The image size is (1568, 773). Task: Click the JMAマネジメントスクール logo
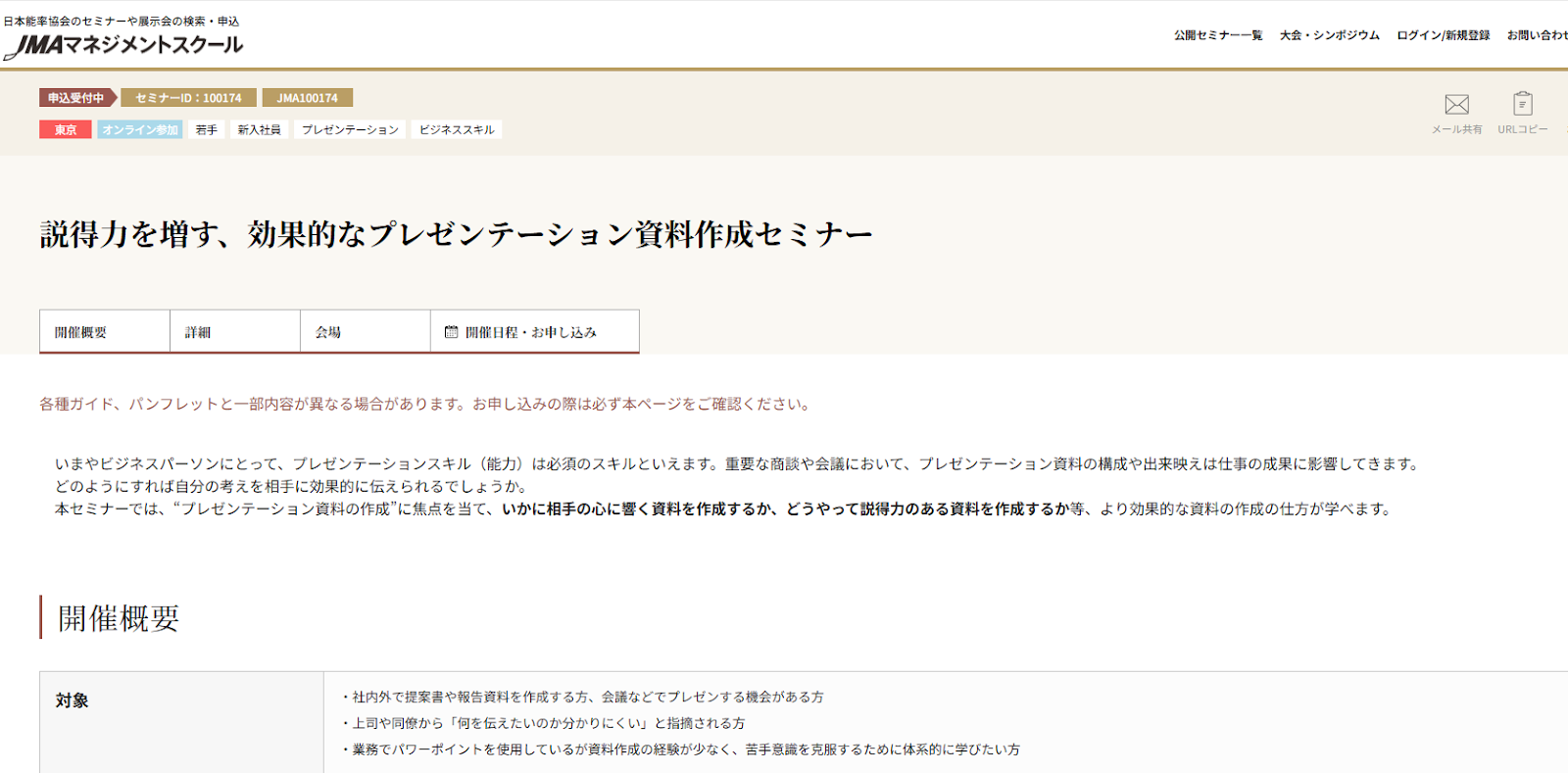(x=123, y=46)
